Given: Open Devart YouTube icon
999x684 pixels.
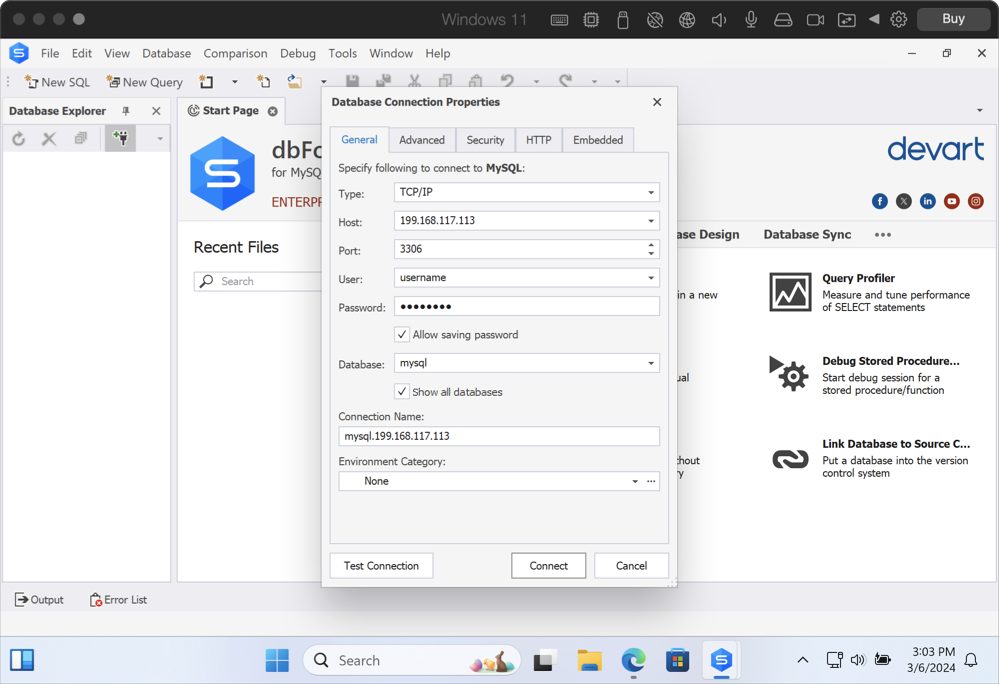Looking at the screenshot, I should [x=952, y=201].
